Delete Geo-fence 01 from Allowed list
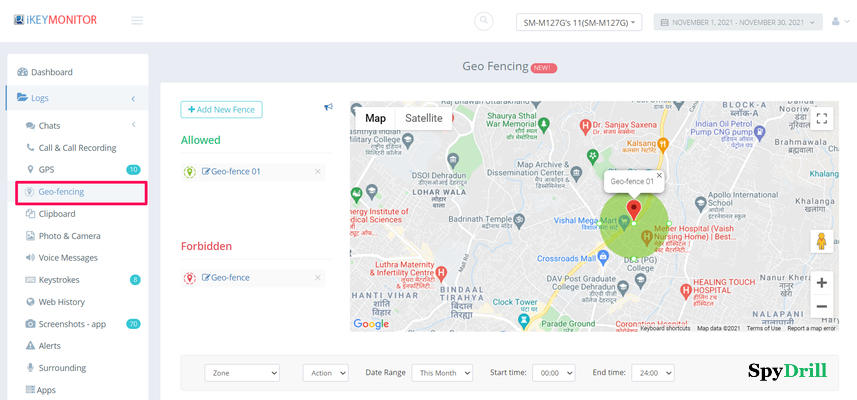 click(318, 172)
